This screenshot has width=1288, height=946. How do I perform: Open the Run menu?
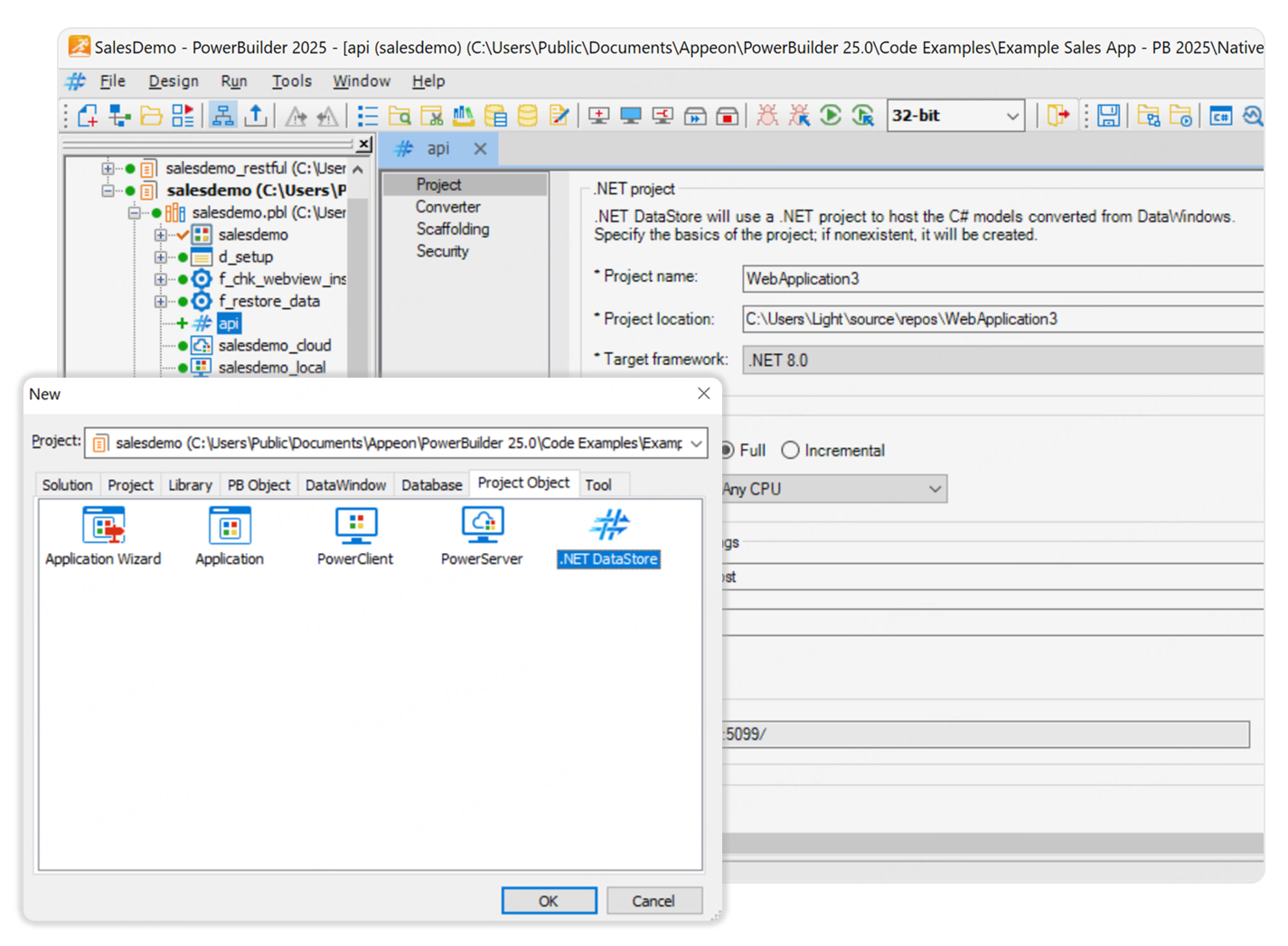coord(234,81)
